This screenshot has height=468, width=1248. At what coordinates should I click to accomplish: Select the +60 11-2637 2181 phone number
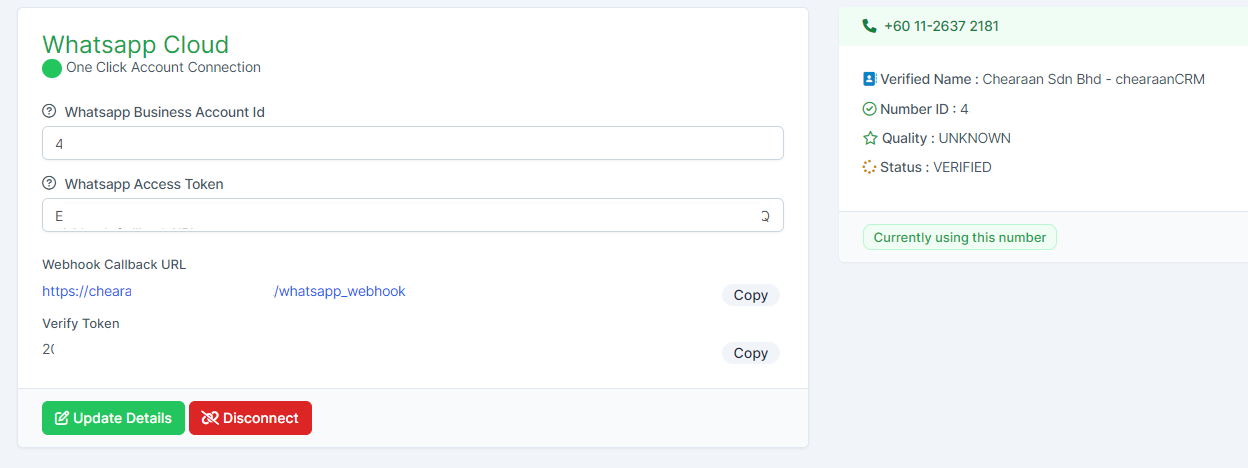click(x=941, y=26)
